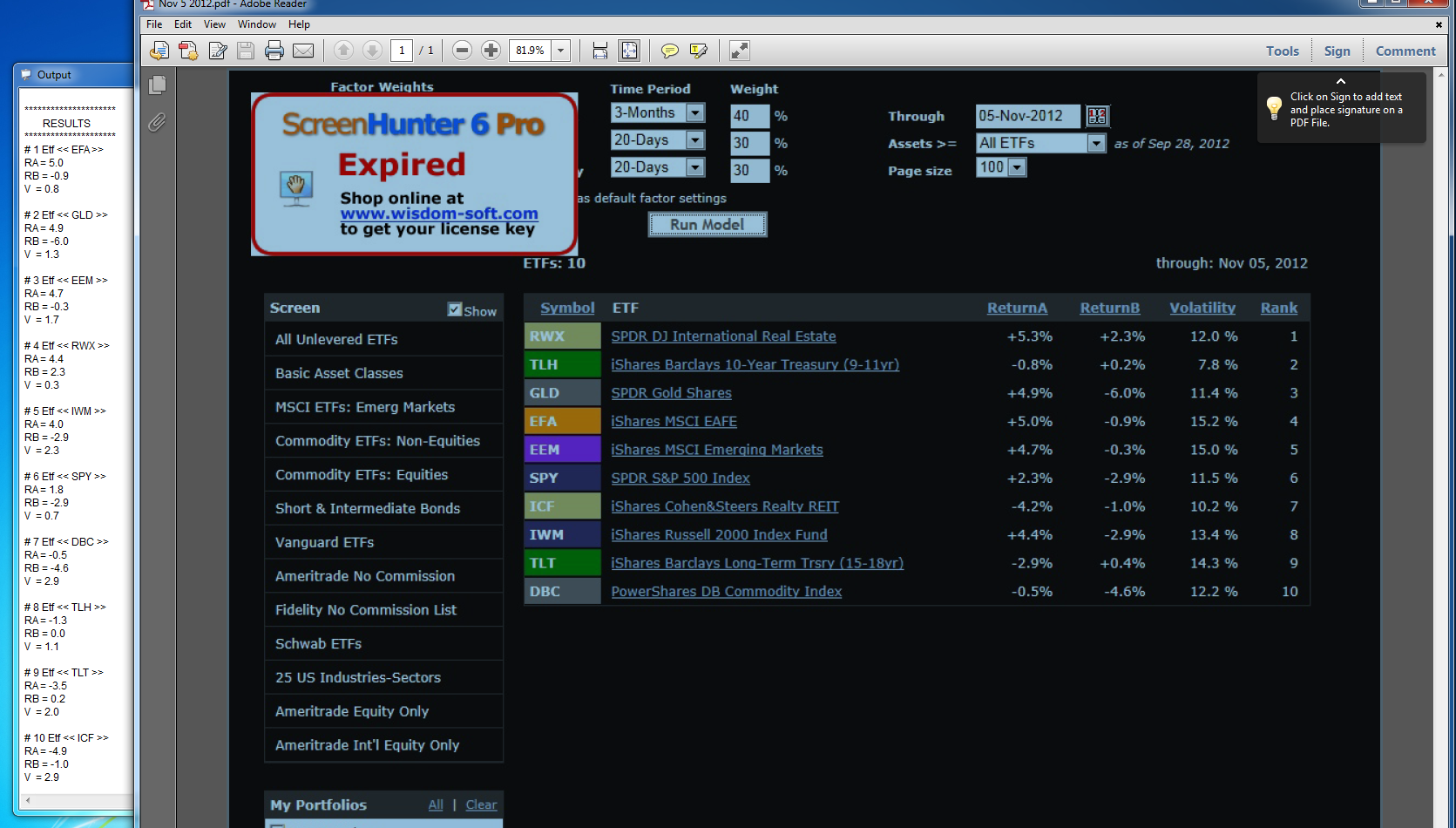1456x828 pixels.
Task: Click the EEM symbol cell
Action: tap(563, 450)
